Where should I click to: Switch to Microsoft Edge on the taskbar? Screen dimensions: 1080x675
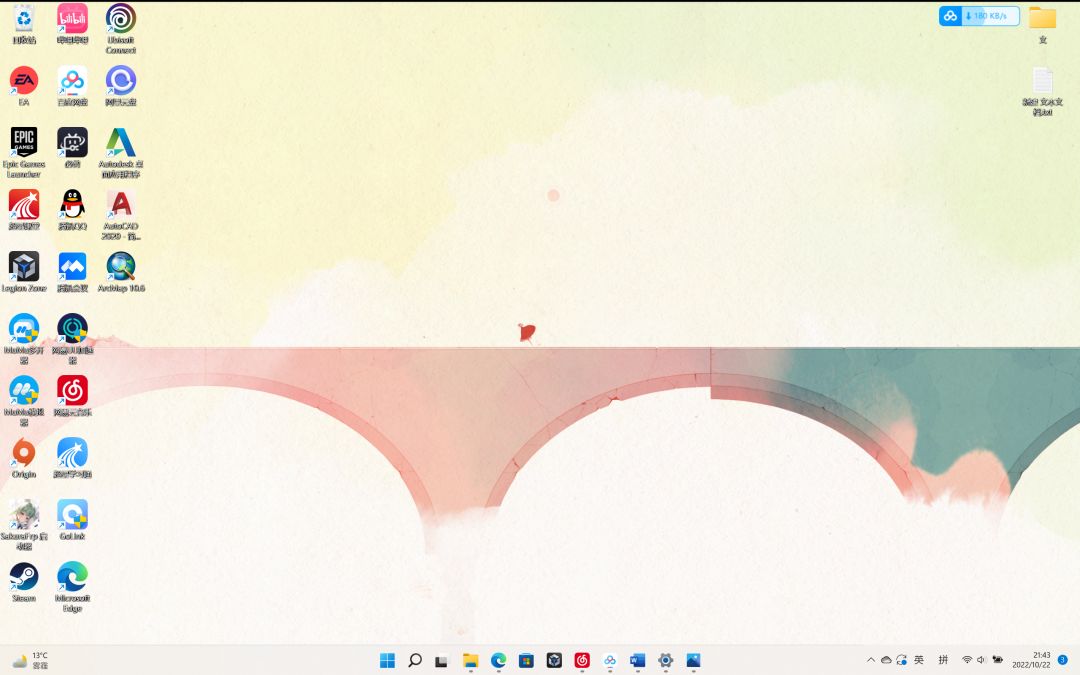pos(499,661)
